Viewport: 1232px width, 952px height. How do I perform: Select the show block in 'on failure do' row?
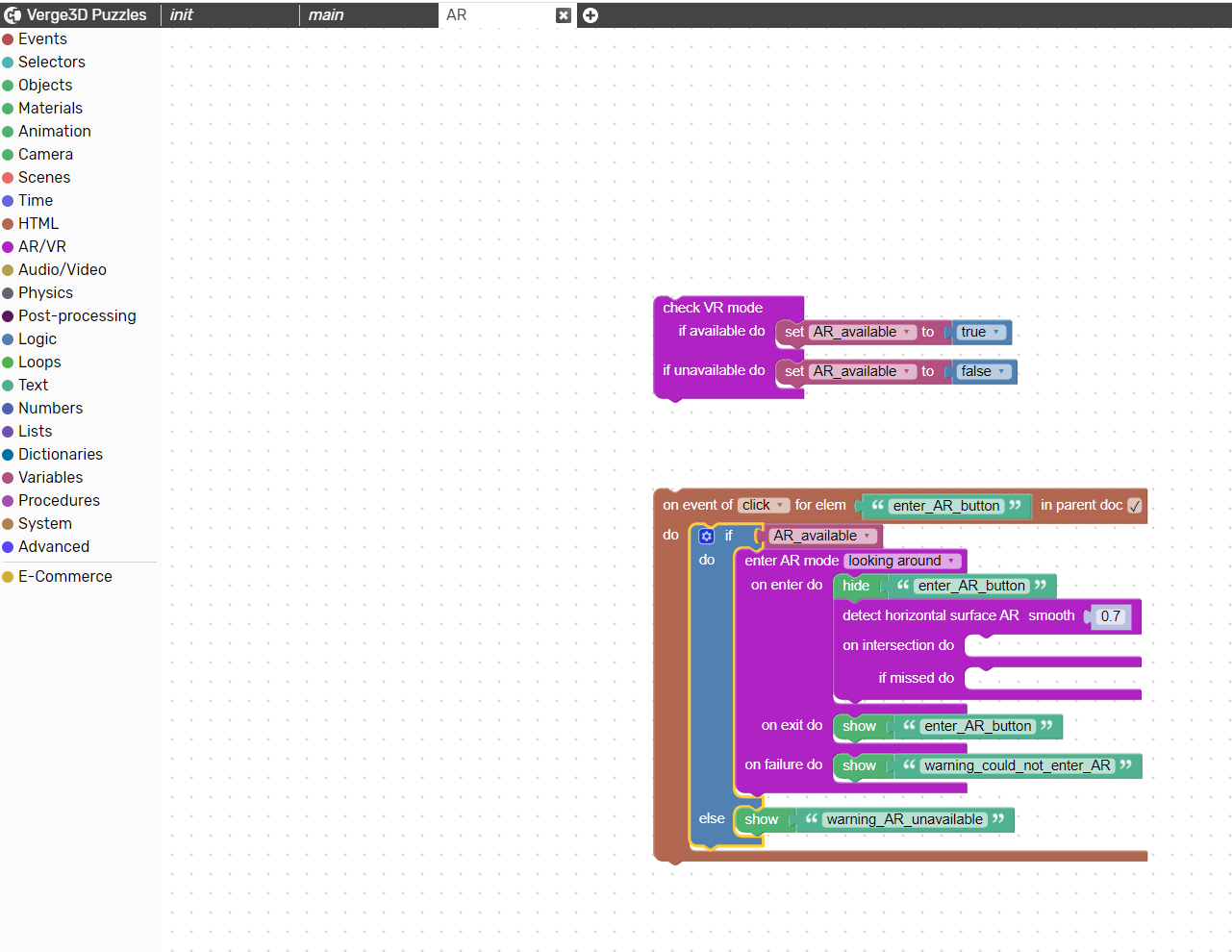click(859, 765)
